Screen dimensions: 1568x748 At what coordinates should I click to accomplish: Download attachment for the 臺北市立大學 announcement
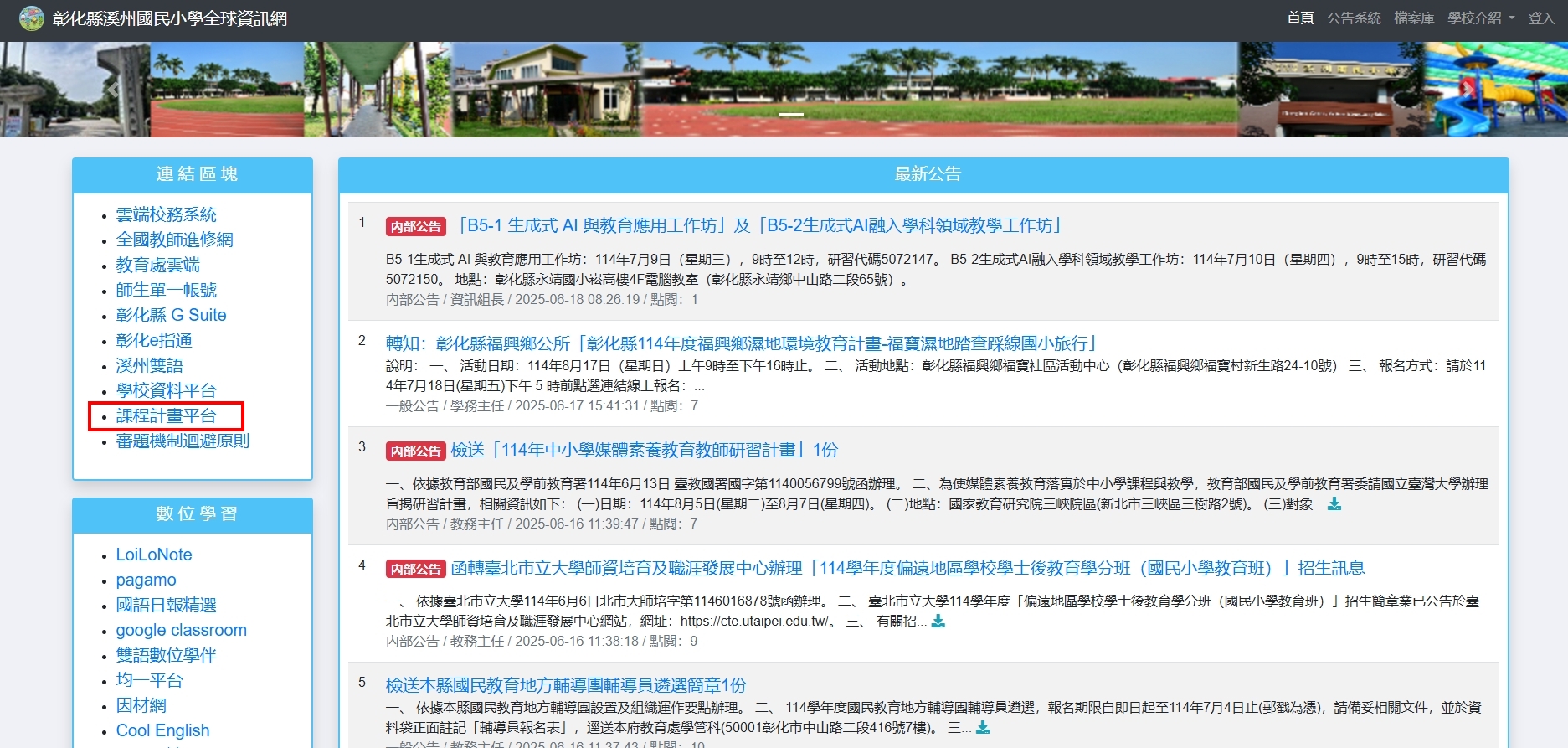click(938, 622)
